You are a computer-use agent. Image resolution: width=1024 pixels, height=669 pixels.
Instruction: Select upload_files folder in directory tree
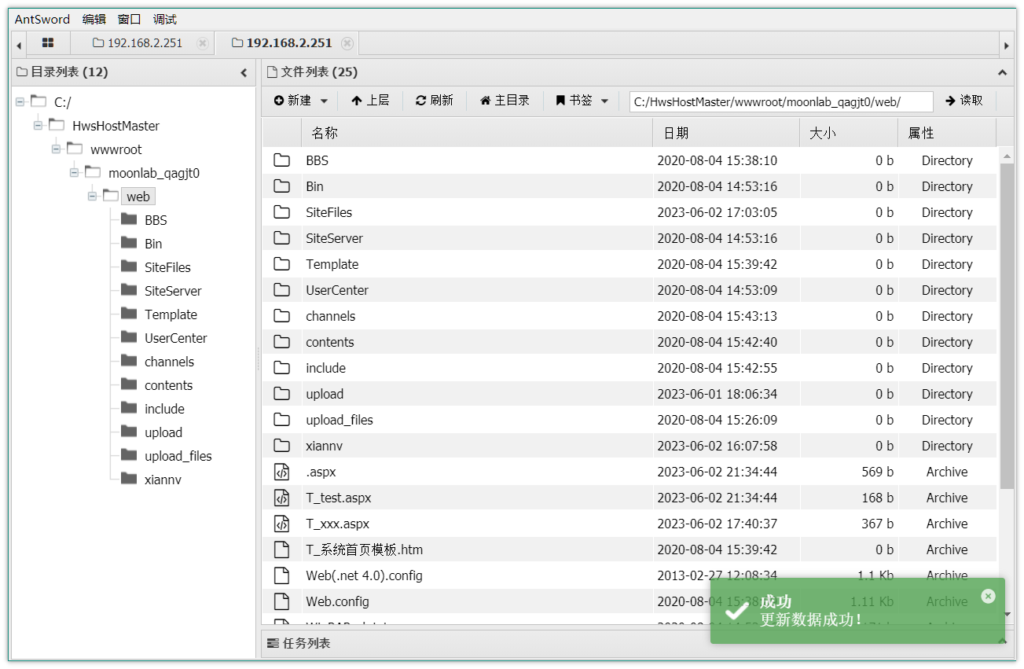coord(178,456)
